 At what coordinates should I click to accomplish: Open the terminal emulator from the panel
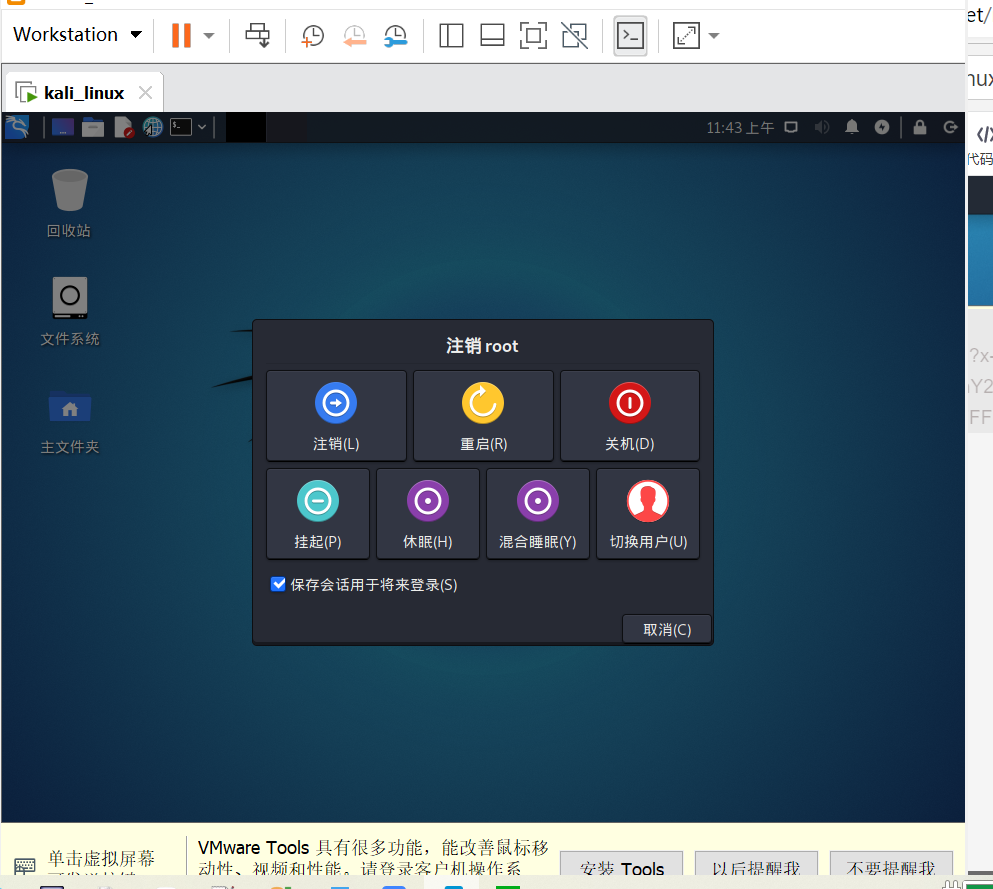click(x=181, y=127)
